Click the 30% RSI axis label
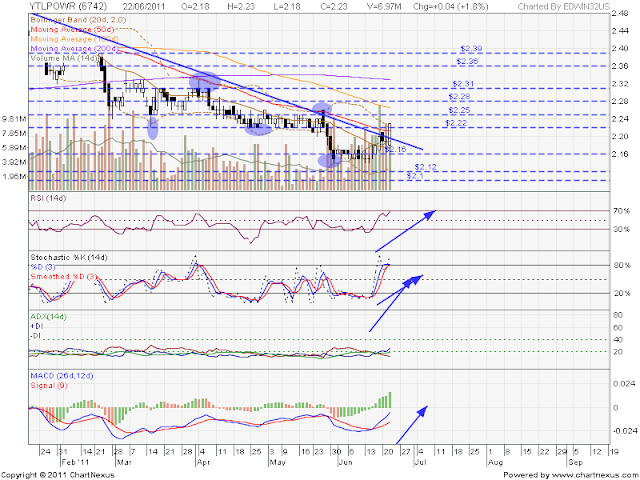This screenshot has width=640, height=480. point(622,229)
